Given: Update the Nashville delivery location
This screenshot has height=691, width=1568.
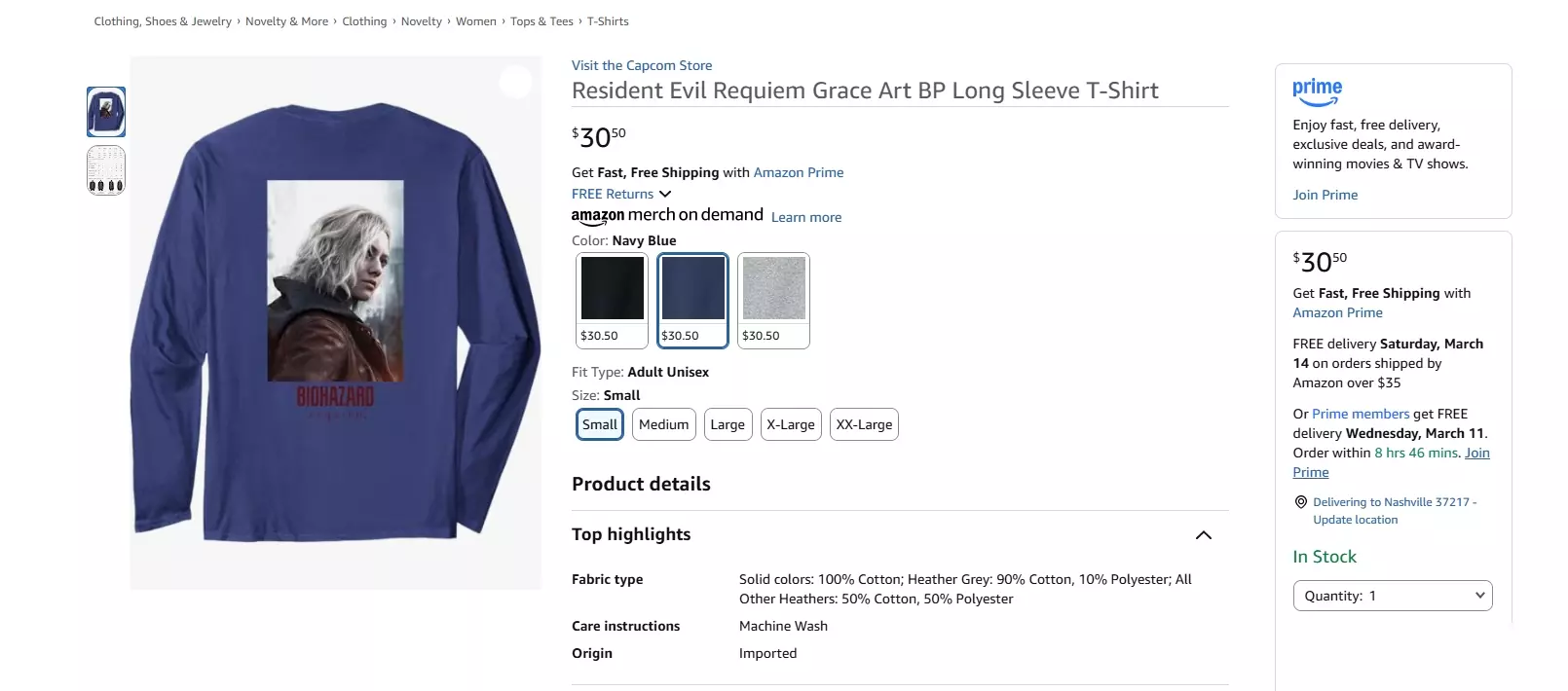Looking at the screenshot, I should click(x=1355, y=520).
